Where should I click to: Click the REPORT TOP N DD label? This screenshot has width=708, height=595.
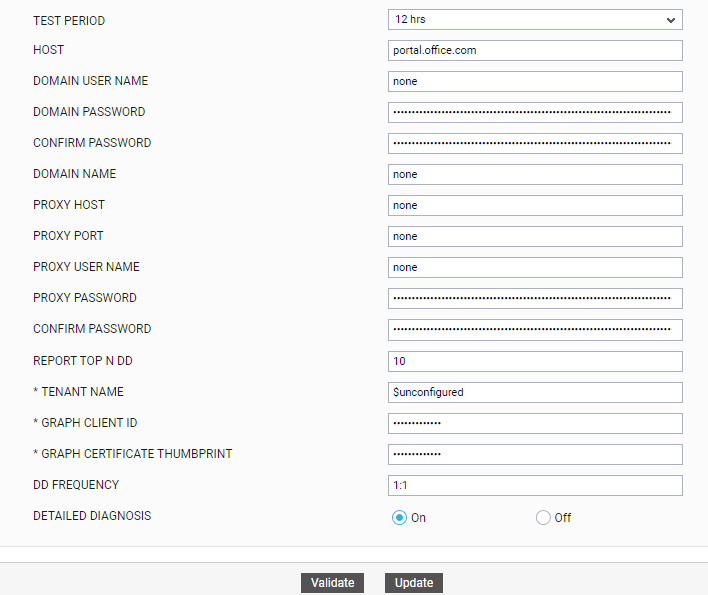click(83, 361)
